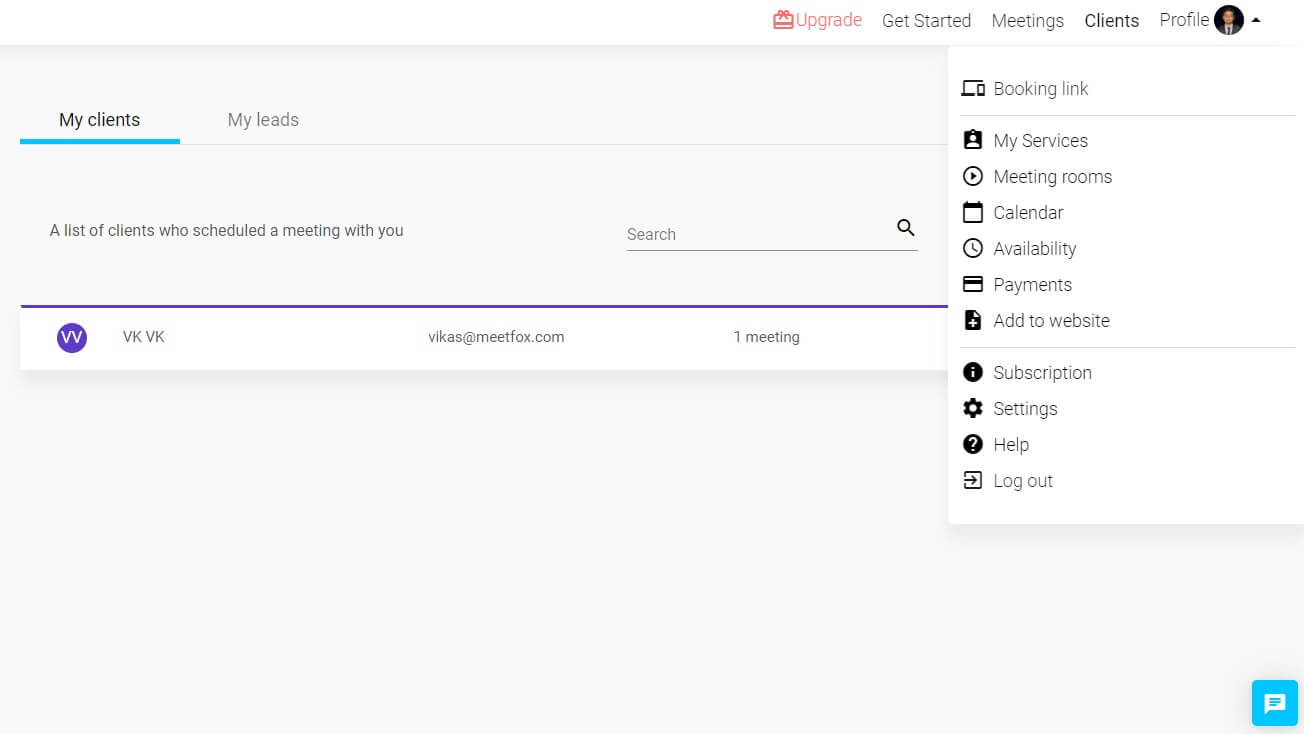This screenshot has width=1304, height=734.
Task: Open the chat widget button
Action: point(1274,703)
